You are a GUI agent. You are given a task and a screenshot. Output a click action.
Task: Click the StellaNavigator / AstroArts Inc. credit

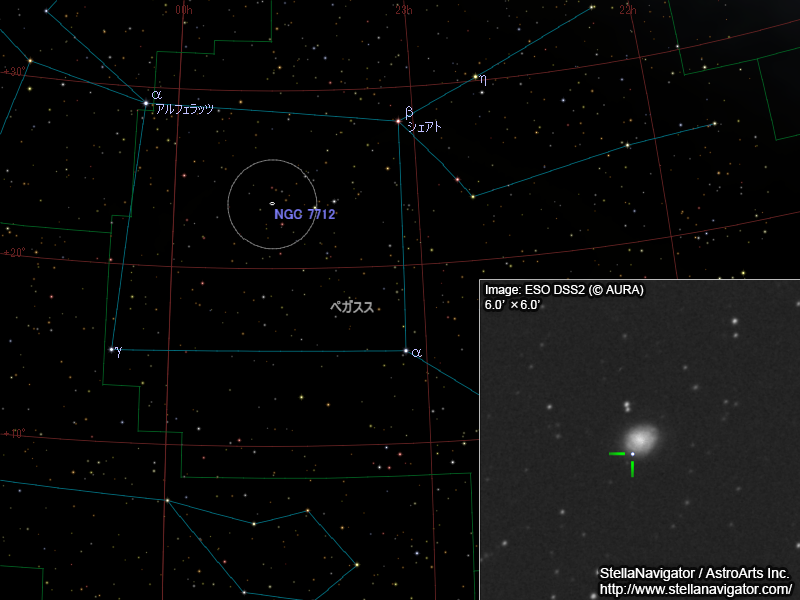click(x=694, y=573)
